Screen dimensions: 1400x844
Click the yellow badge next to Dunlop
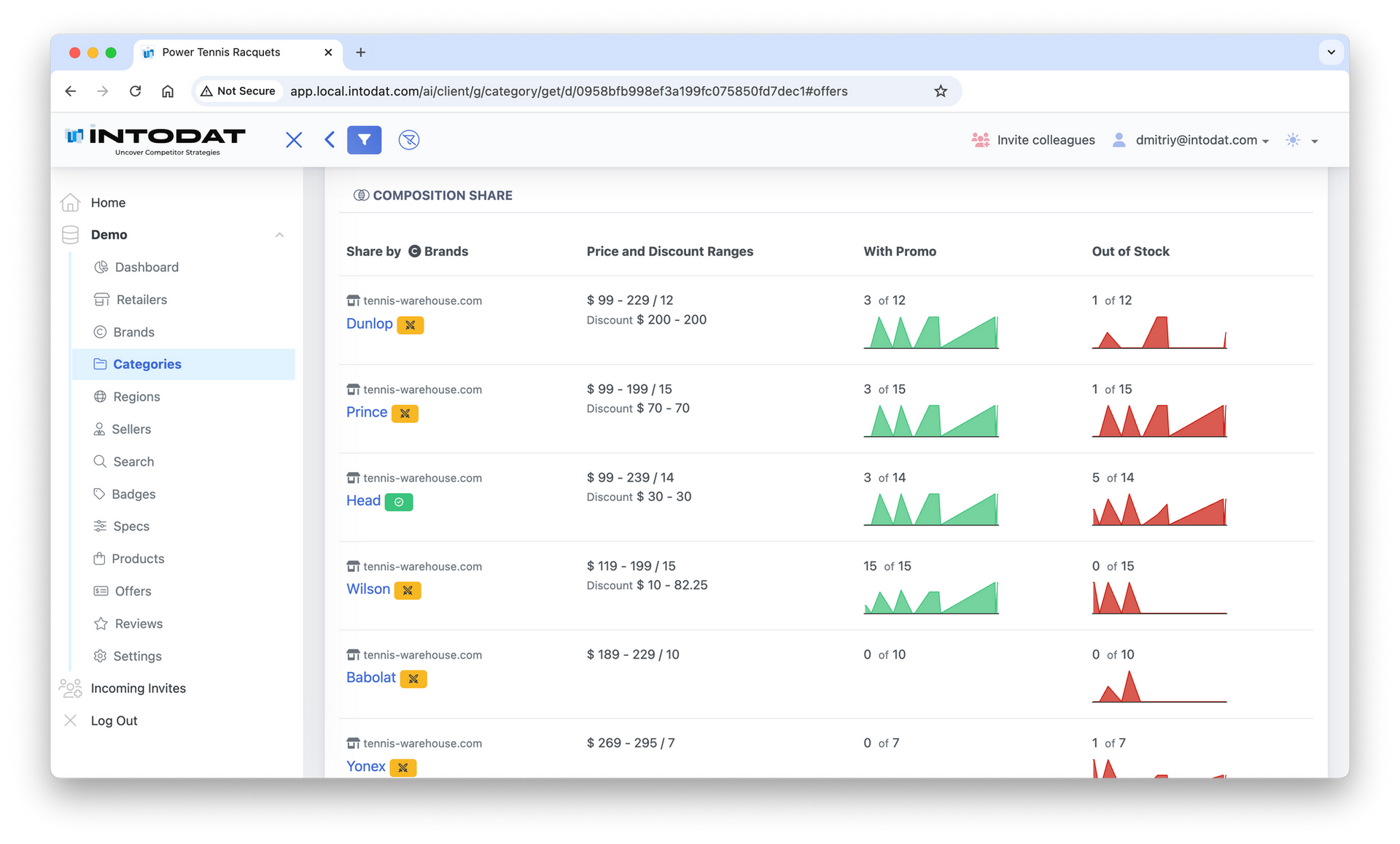(x=411, y=325)
